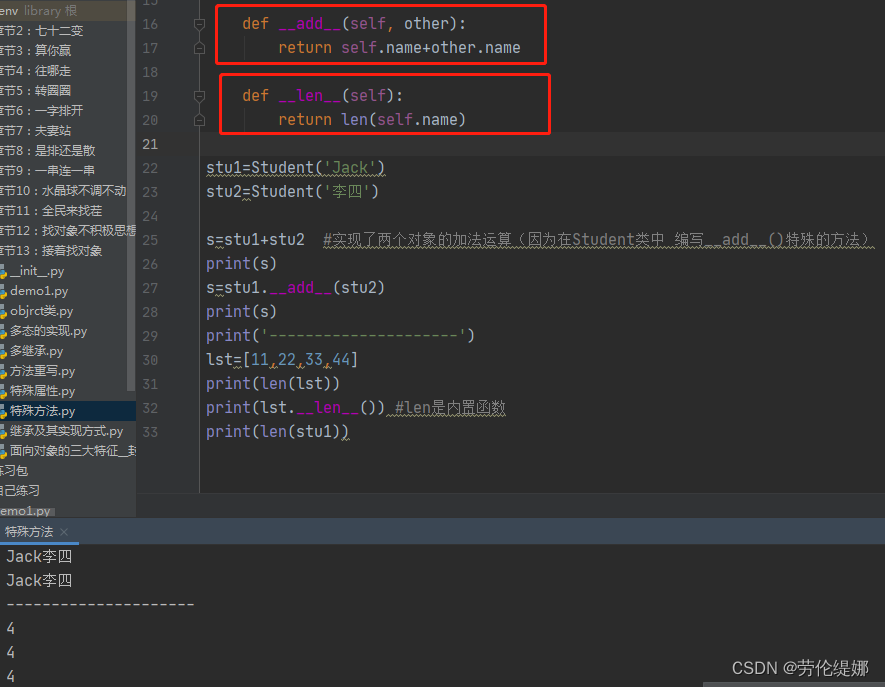Select the 章节11：全民来找茬 folder

(51, 211)
